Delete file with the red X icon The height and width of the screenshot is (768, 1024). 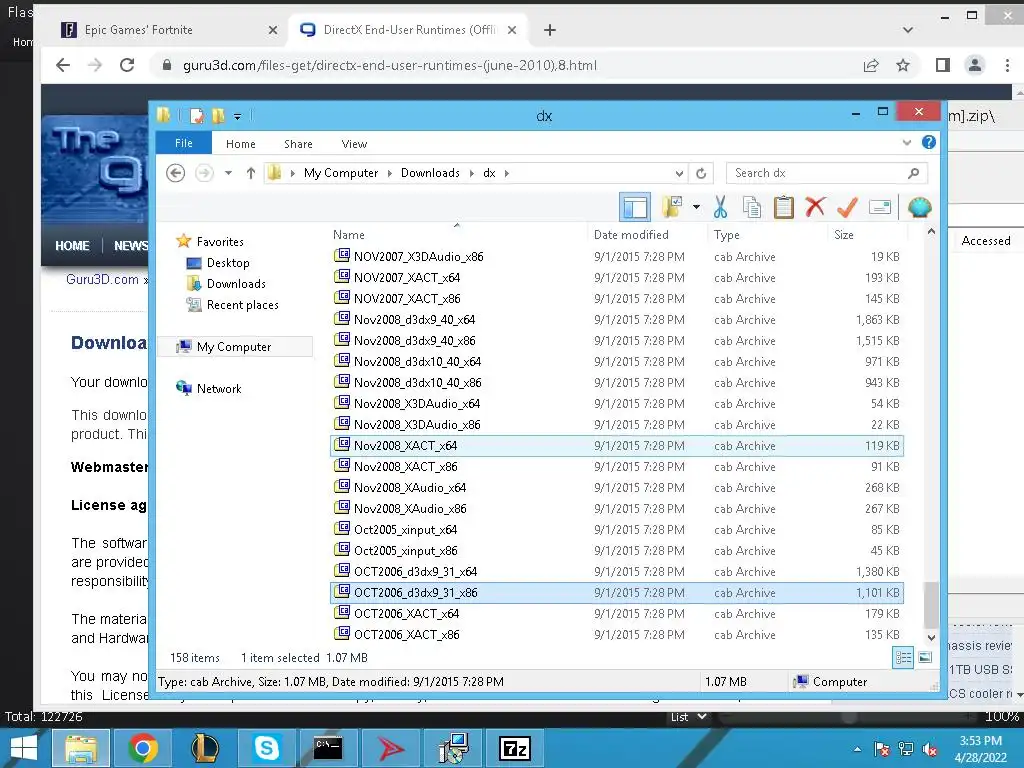pos(815,208)
